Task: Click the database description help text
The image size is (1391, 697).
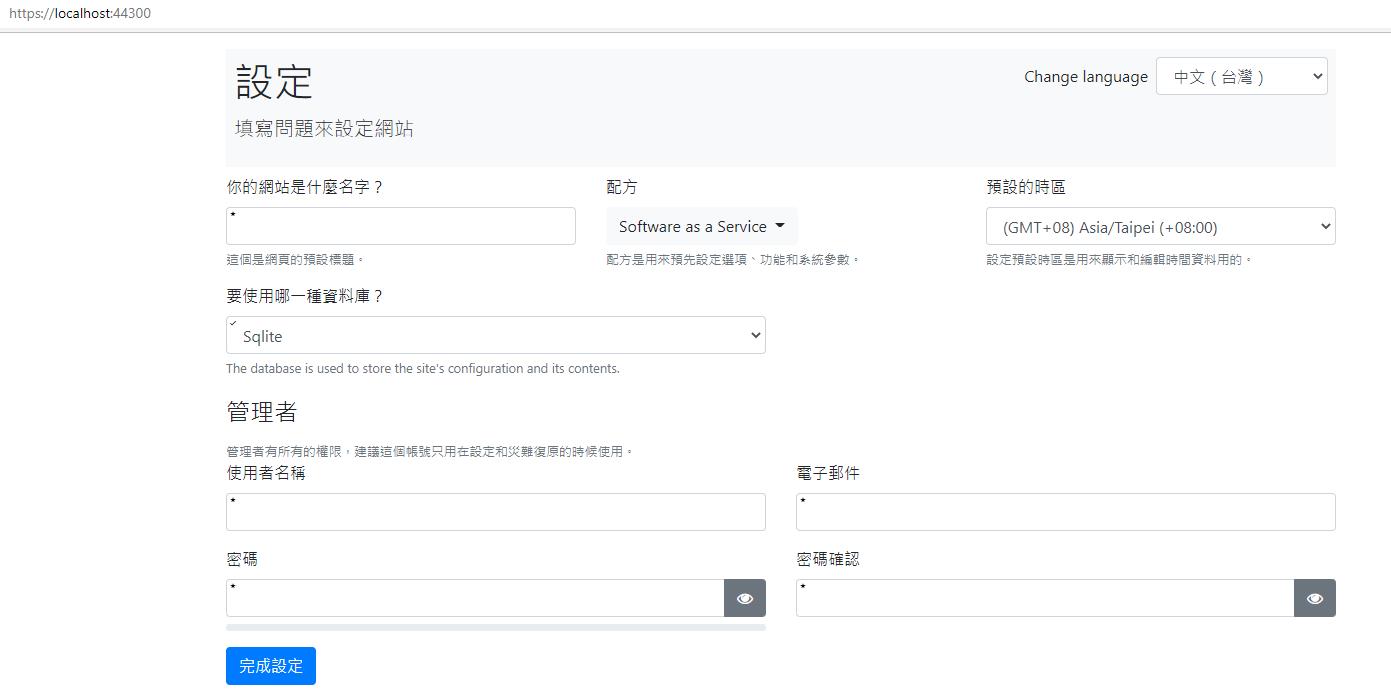Action: click(423, 368)
